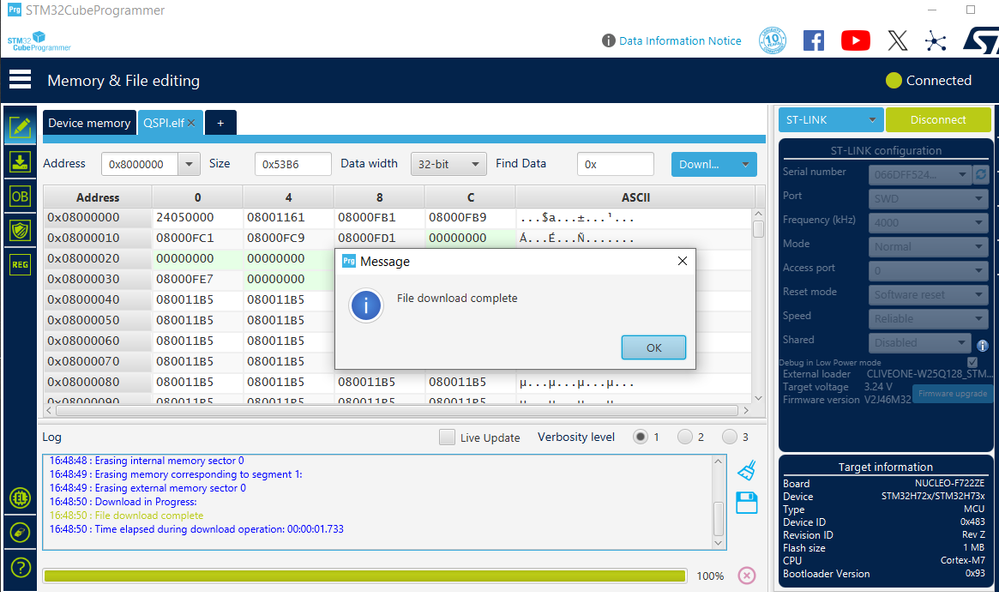999x592 pixels.
Task: Open the Facebook icon
Action: [814, 41]
